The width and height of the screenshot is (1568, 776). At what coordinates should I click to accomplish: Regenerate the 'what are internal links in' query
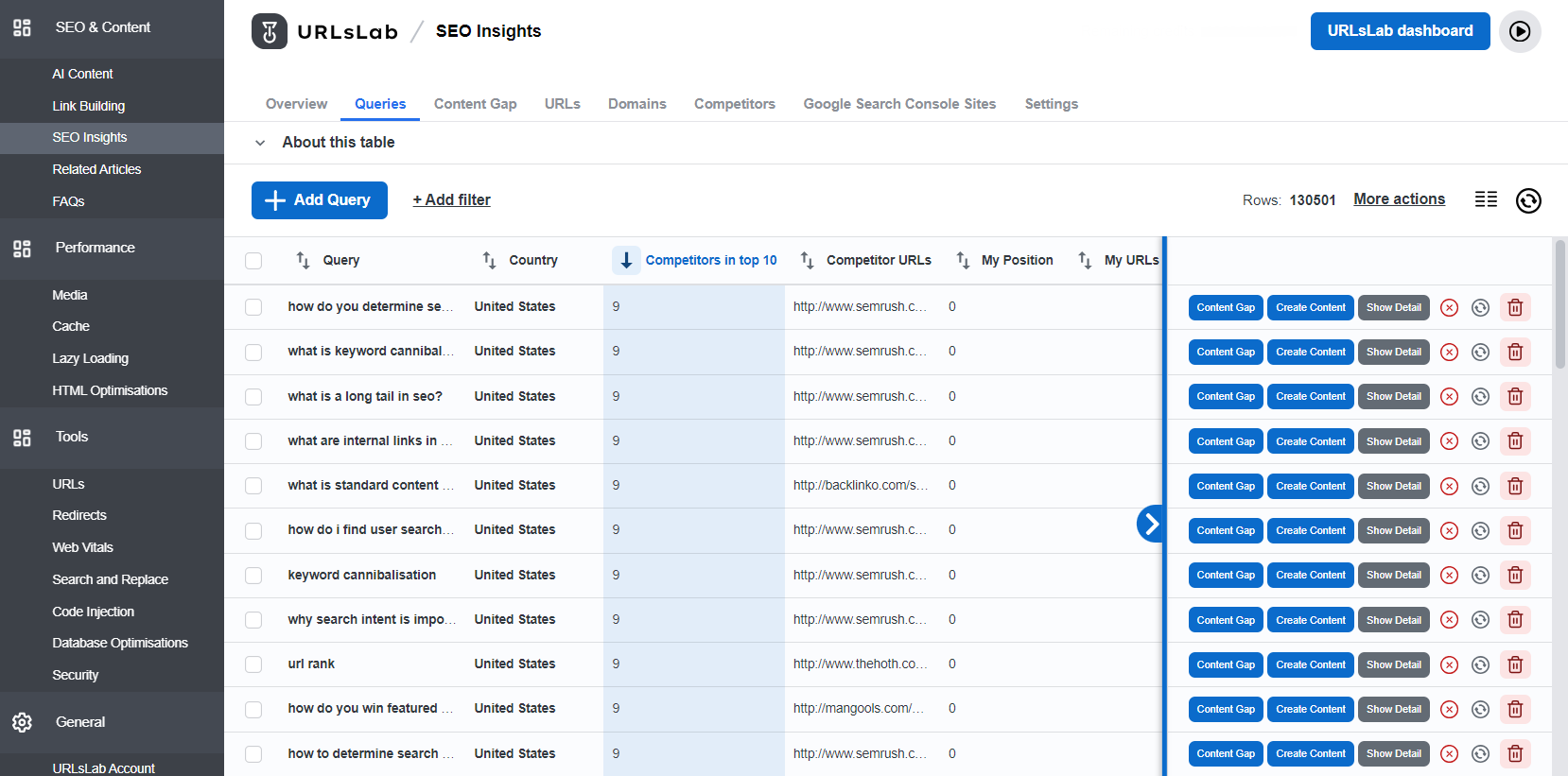[1481, 441]
